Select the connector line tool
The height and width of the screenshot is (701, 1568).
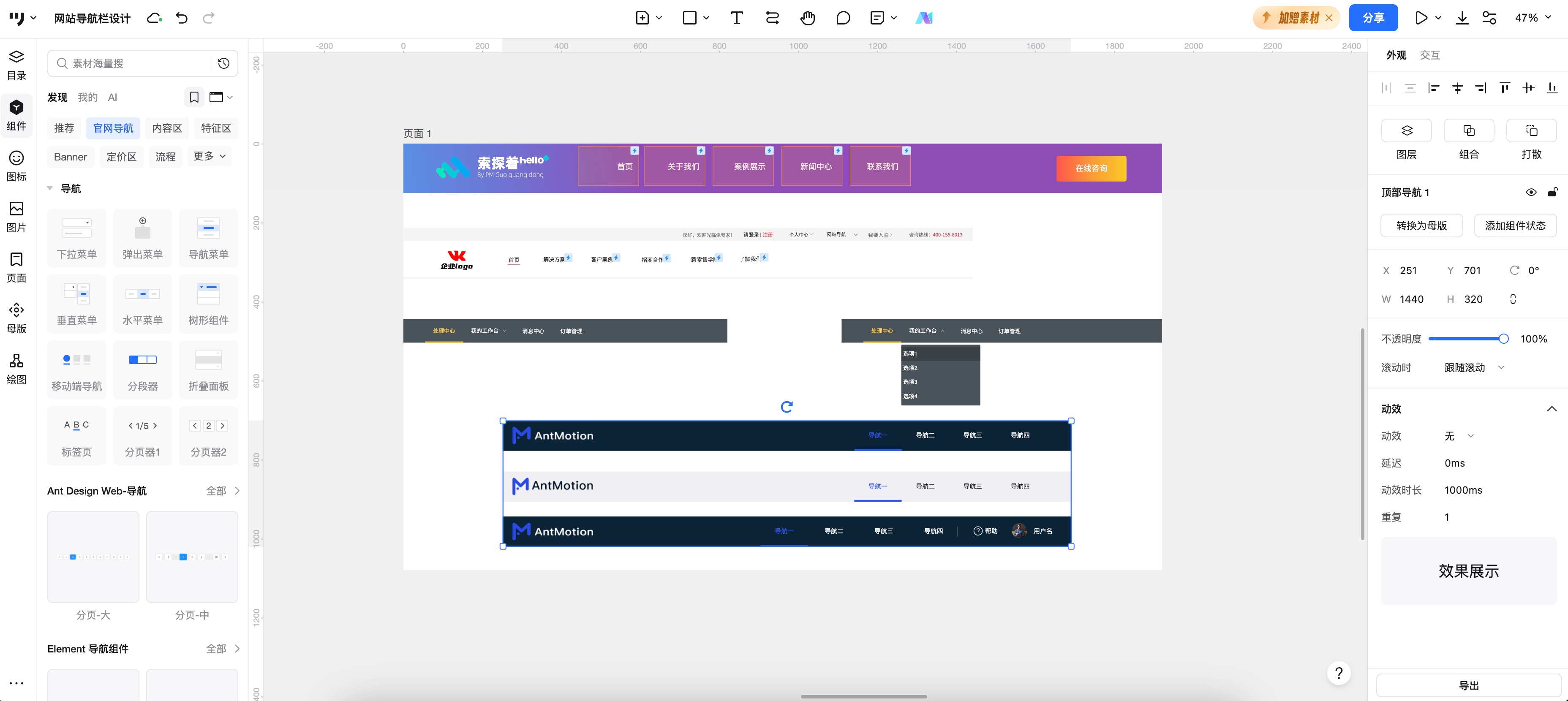click(x=772, y=18)
